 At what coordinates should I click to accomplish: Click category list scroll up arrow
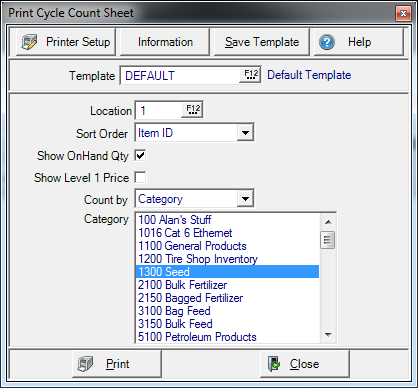coord(328,222)
